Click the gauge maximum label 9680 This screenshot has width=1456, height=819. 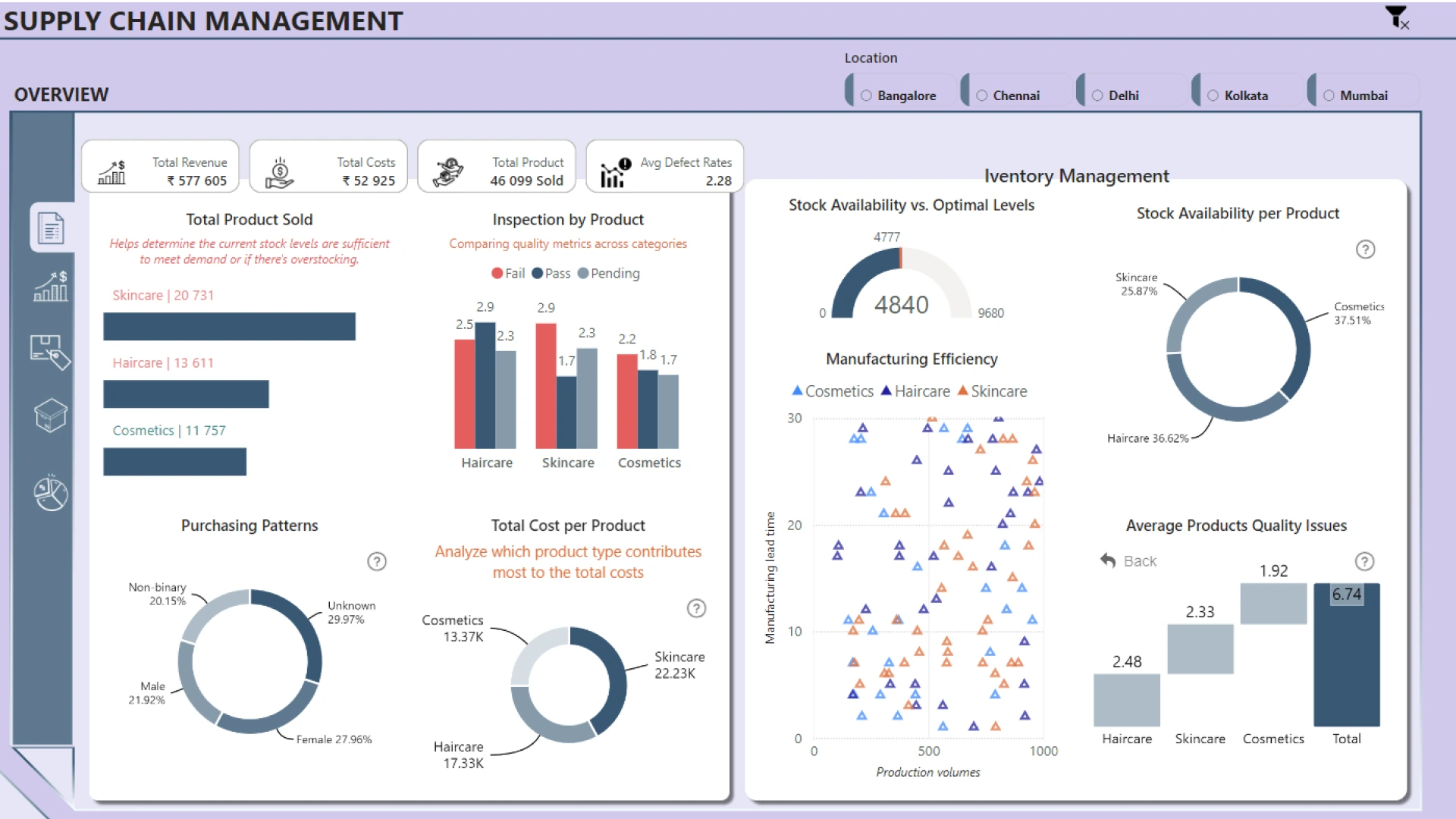coord(990,313)
